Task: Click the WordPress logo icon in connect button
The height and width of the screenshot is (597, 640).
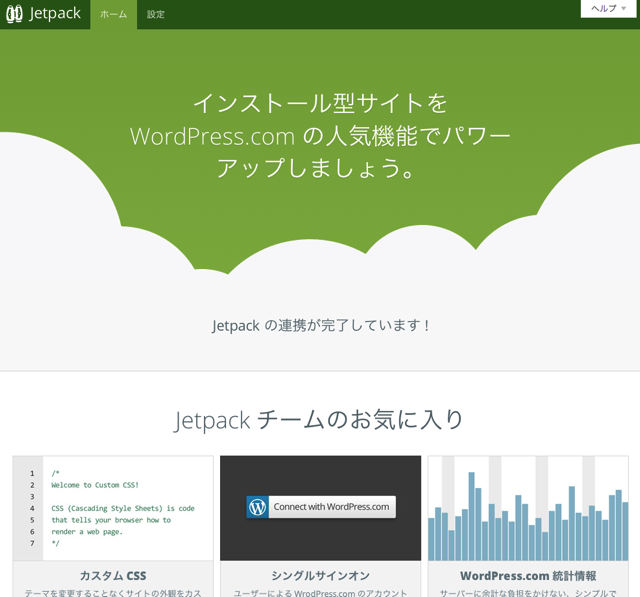Action: (x=258, y=507)
